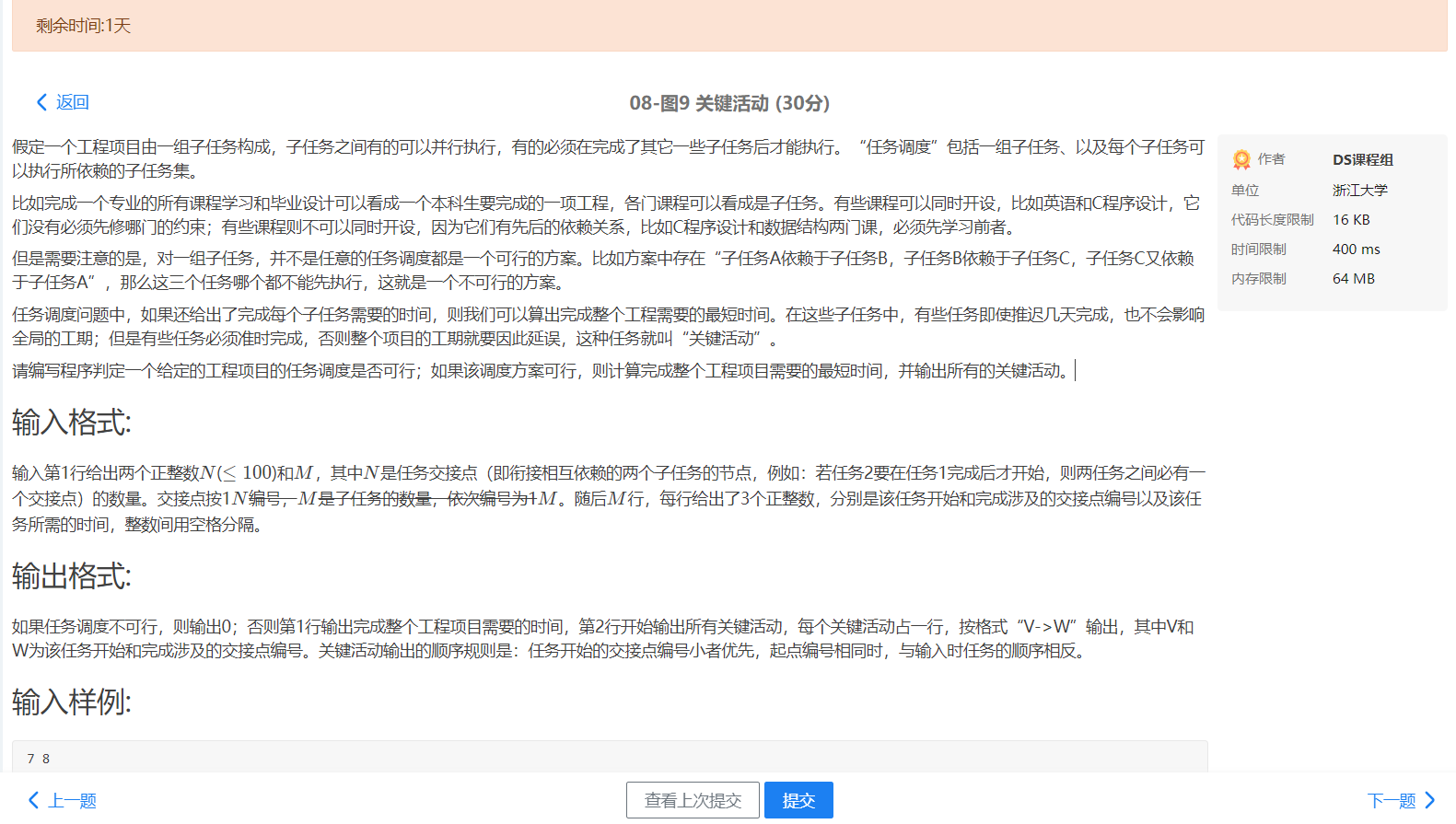Screen dimensions: 1456x824
Task: Click the right chevron beside 下一题
Action: coord(1430,800)
